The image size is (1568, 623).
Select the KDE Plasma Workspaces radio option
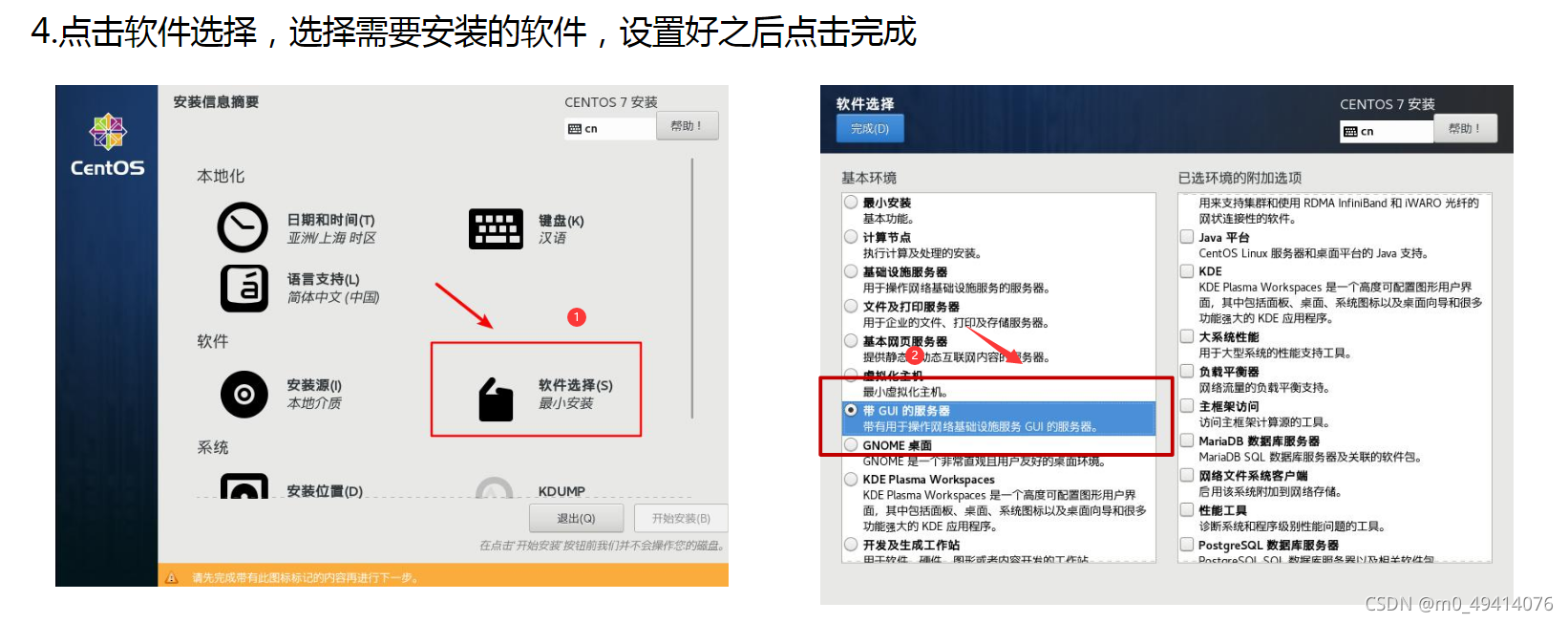(851, 479)
